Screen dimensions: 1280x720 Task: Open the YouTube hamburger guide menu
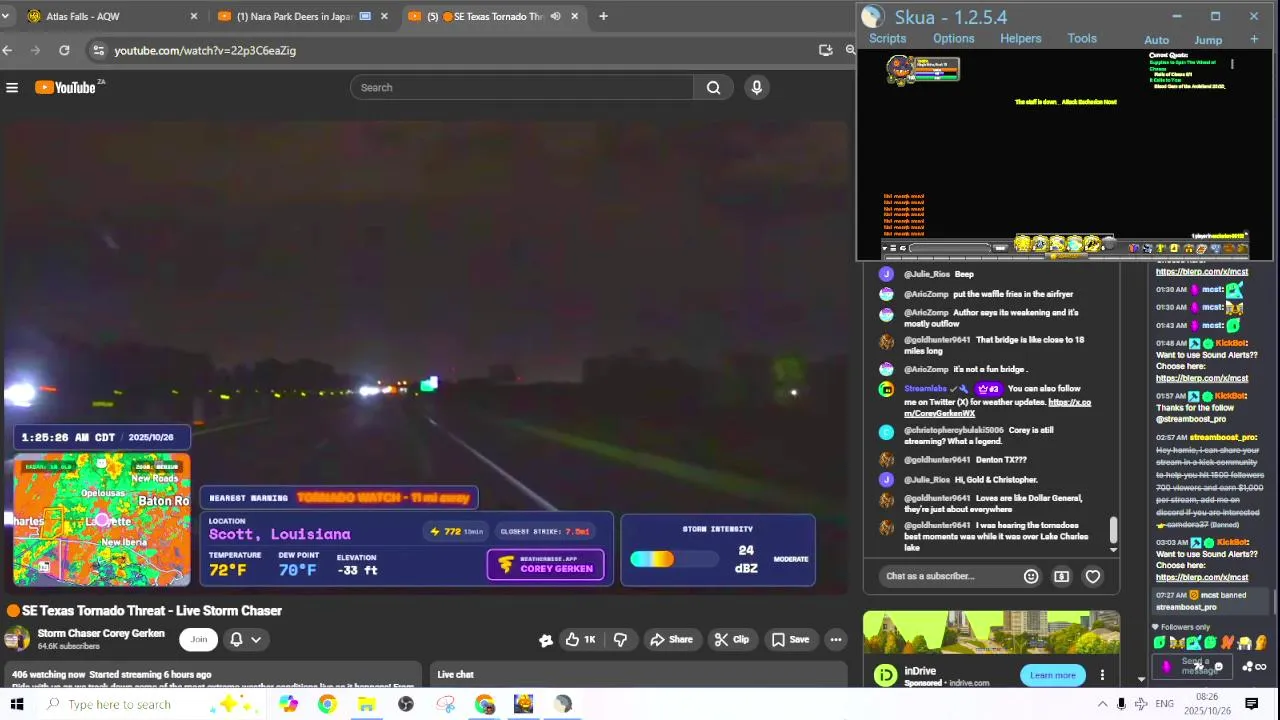tap(12, 88)
